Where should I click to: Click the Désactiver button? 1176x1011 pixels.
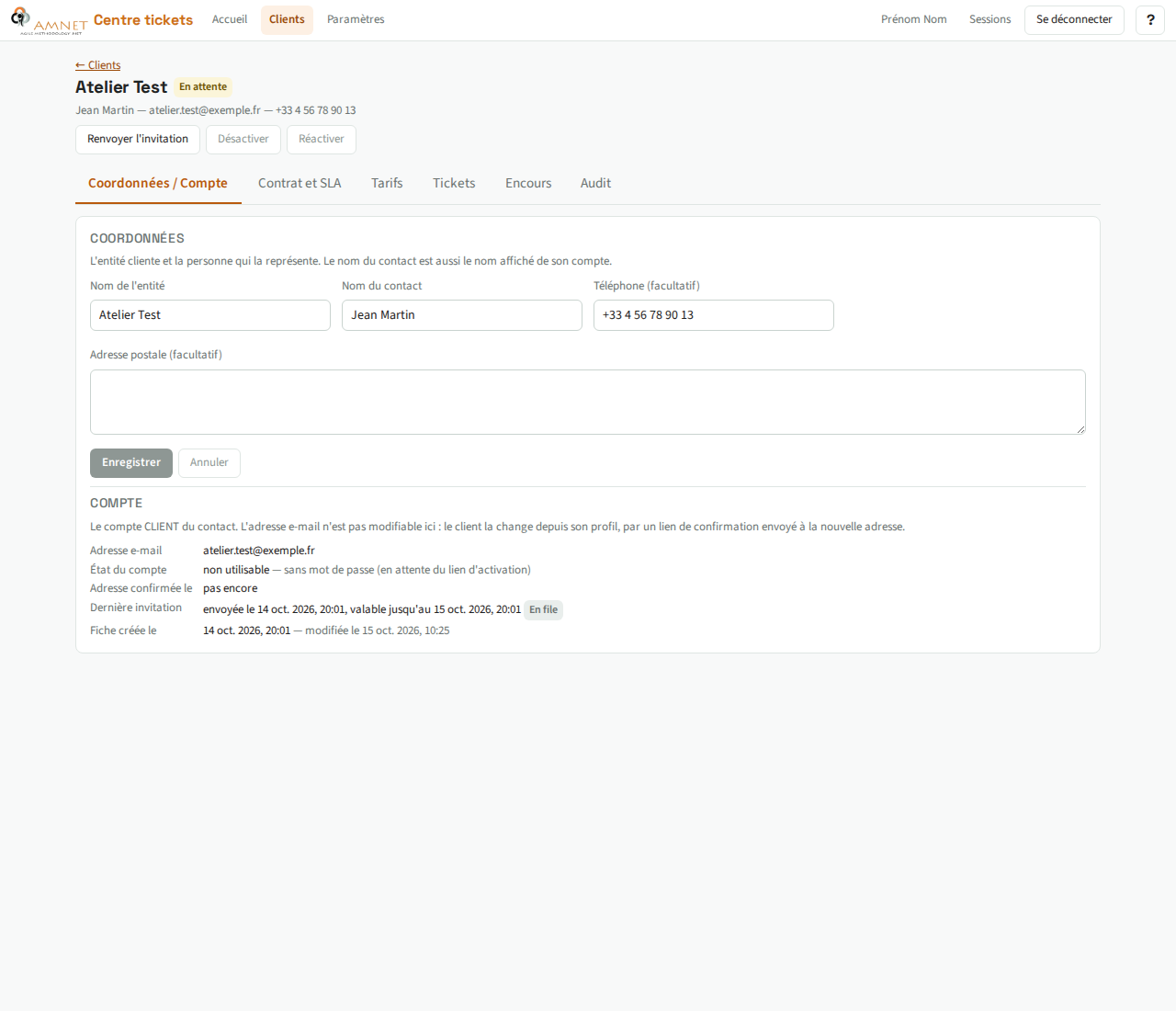pos(243,139)
